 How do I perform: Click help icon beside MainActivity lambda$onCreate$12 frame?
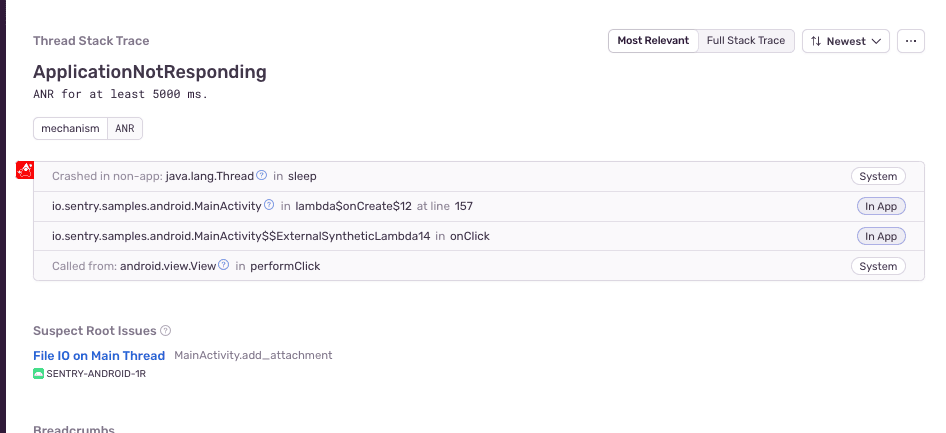tap(269, 206)
